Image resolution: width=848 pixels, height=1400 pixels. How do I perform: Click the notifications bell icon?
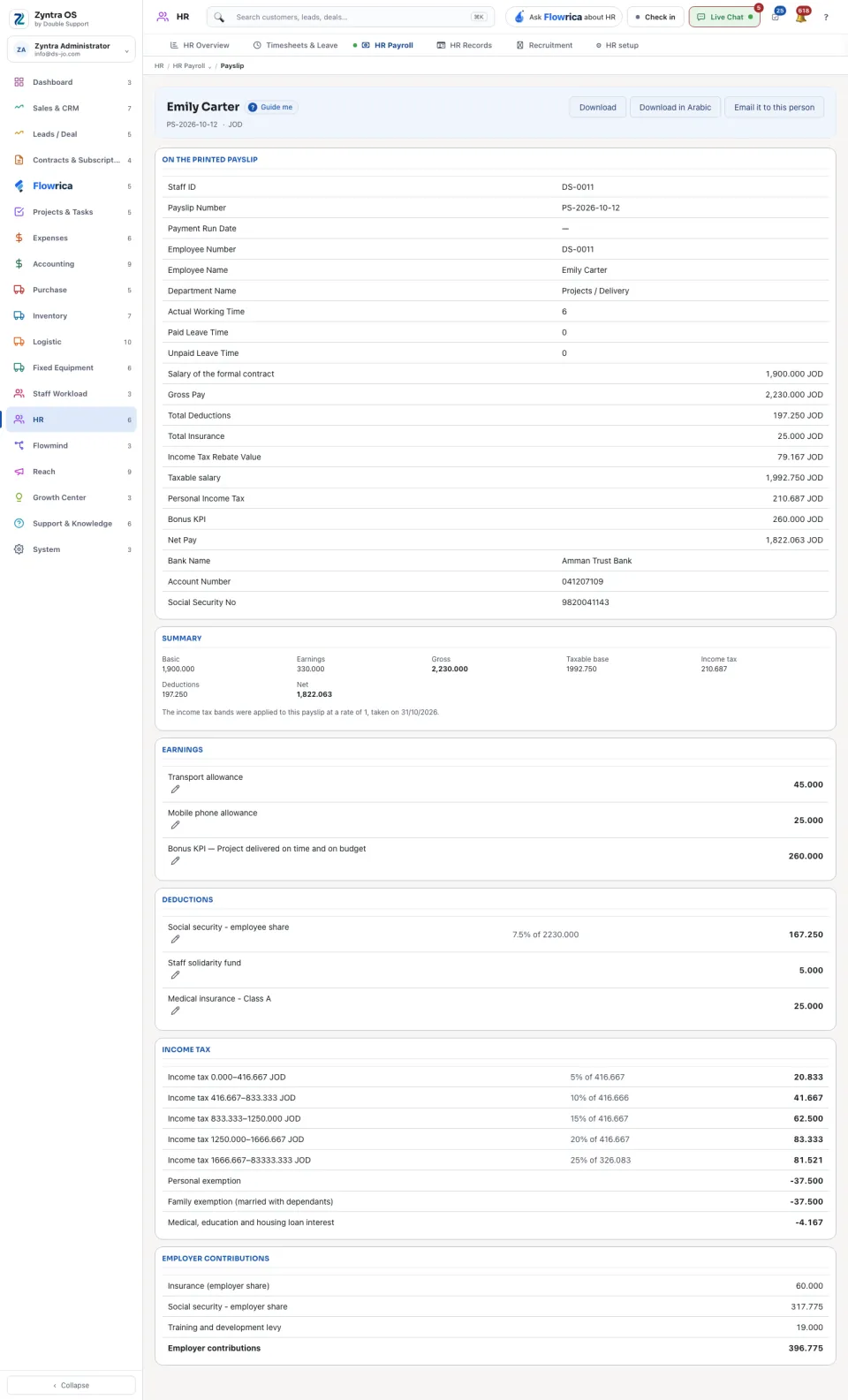(x=800, y=17)
